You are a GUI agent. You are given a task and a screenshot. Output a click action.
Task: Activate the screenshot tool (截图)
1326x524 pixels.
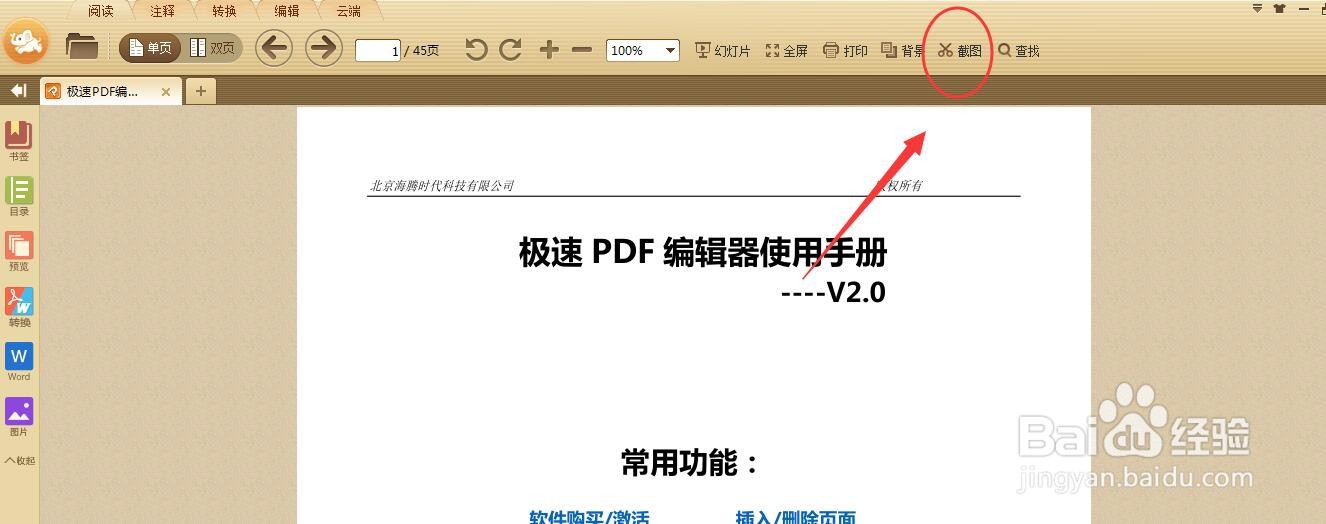point(960,50)
